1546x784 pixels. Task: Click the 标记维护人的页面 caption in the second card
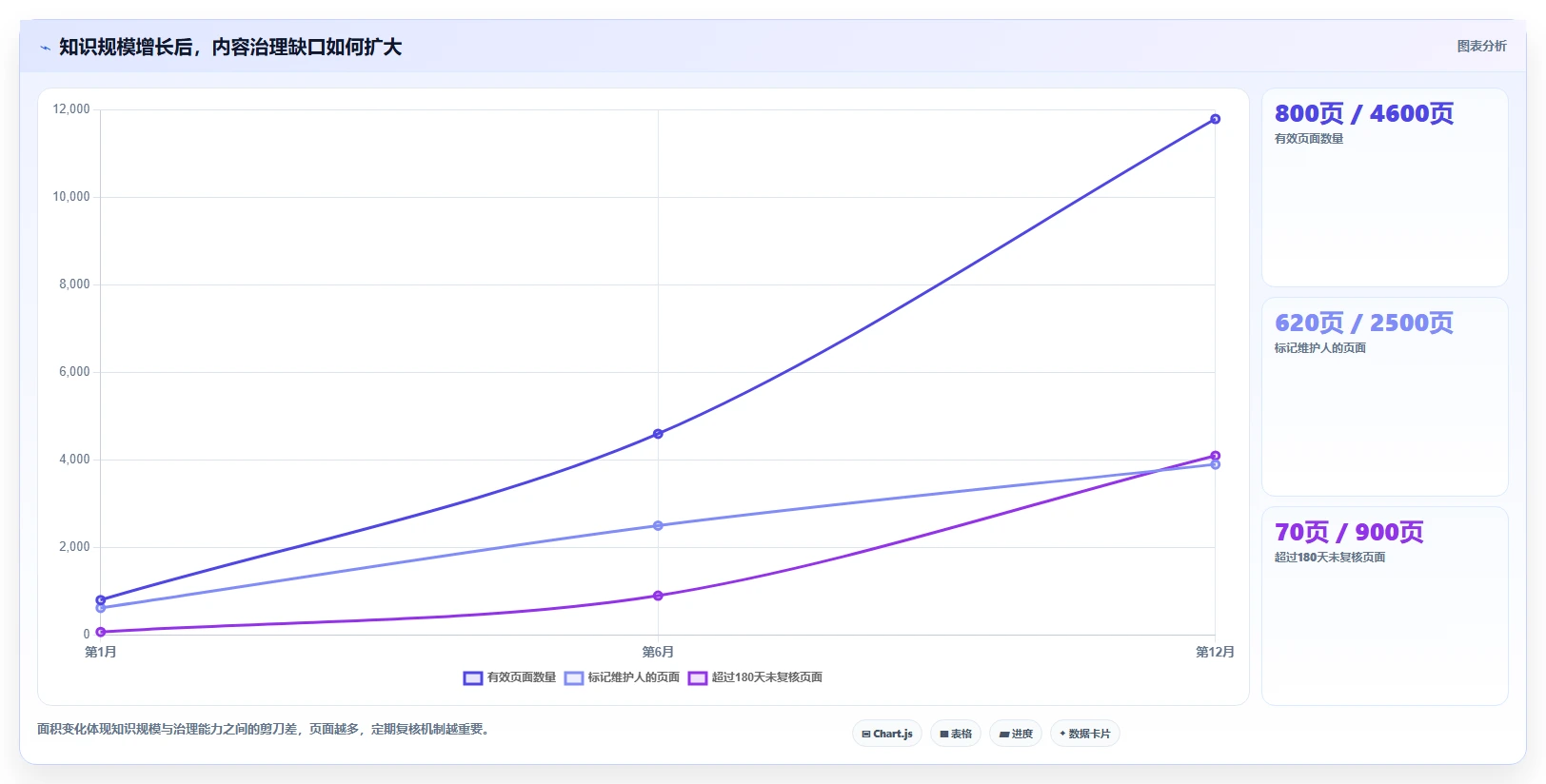[1320, 348]
